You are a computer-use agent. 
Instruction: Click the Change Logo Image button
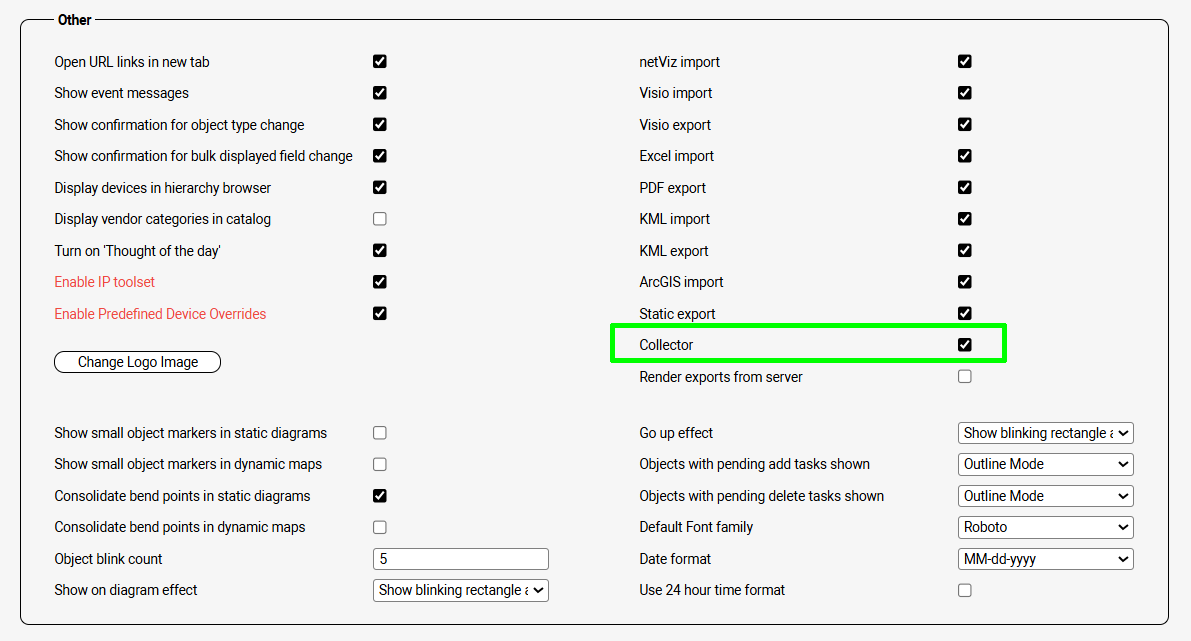(x=137, y=362)
